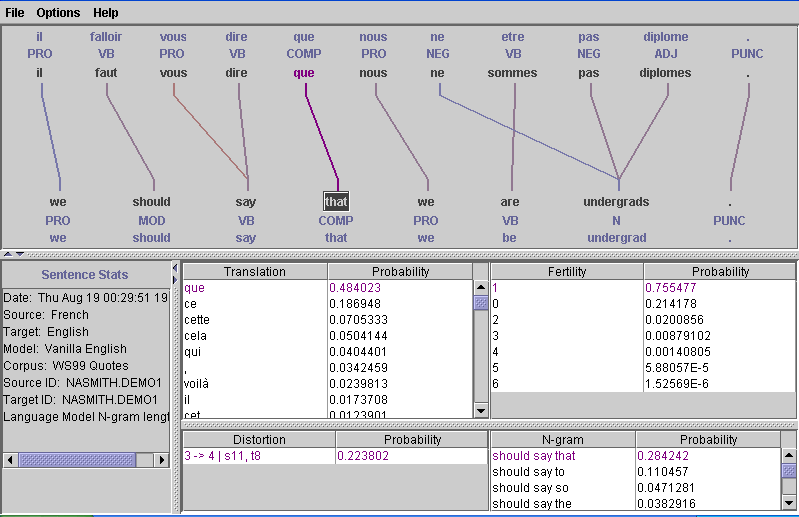
Task: Click the Sentence Stats scroll-right arrow
Action: [x=161, y=460]
